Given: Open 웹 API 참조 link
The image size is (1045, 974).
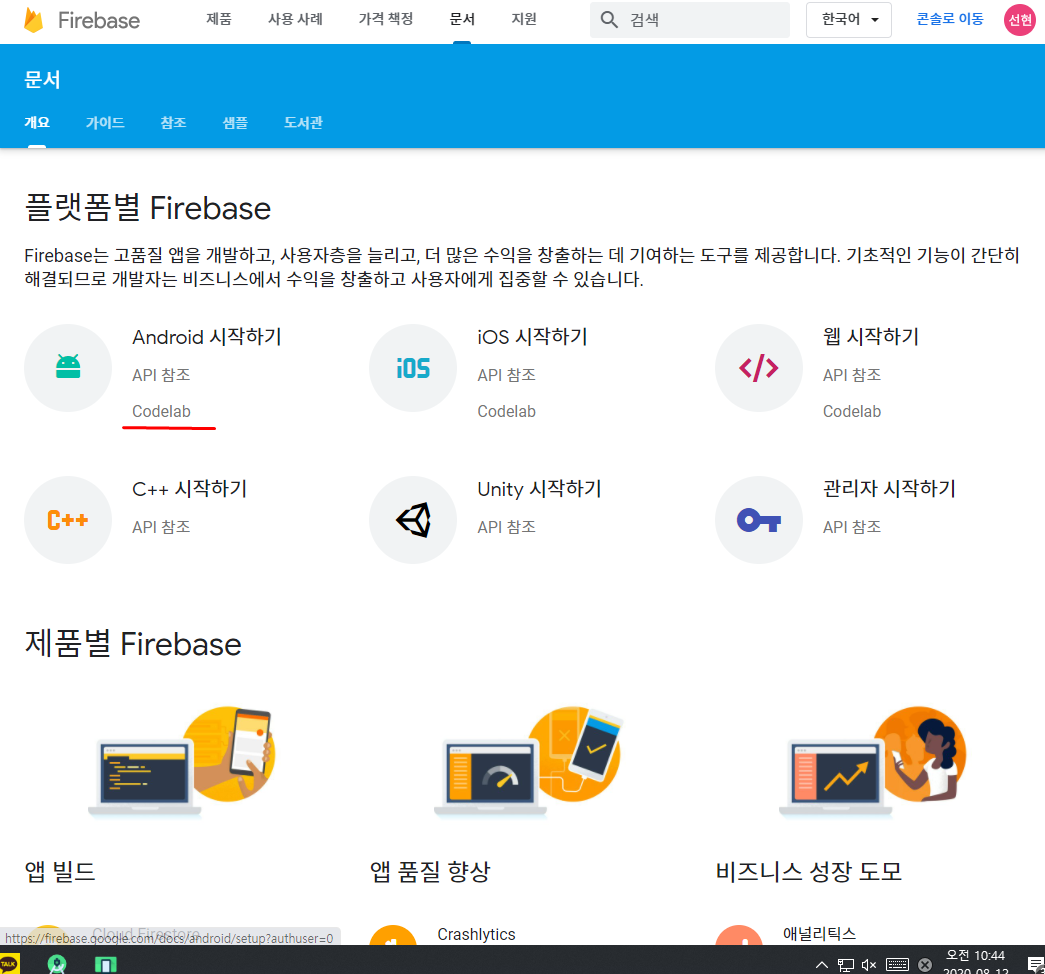Looking at the screenshot, I should (852, 375).
